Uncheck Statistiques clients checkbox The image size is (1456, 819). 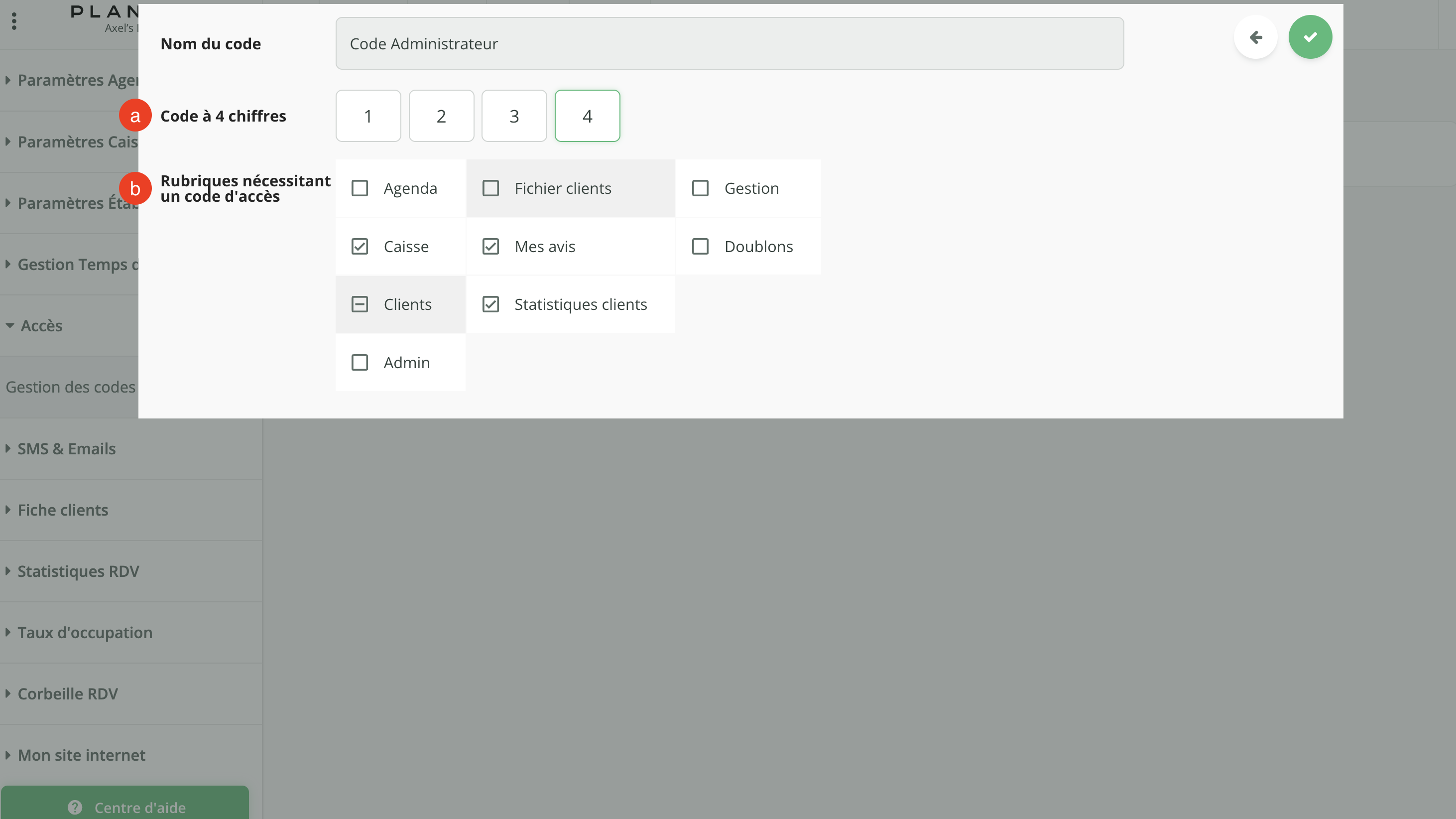click(490, 304)
